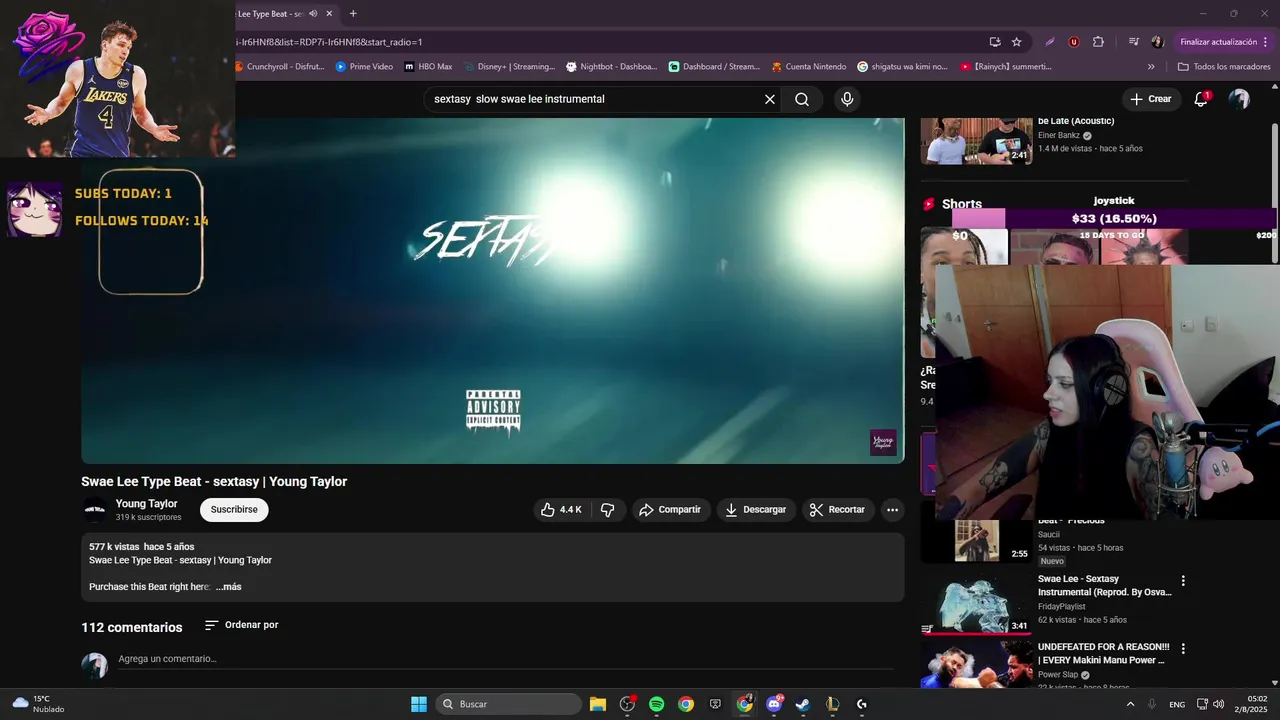This screenshot has height=720, width=1280.
Task: Open Chrome media controls icon
Action: [x=1133, y=42]
